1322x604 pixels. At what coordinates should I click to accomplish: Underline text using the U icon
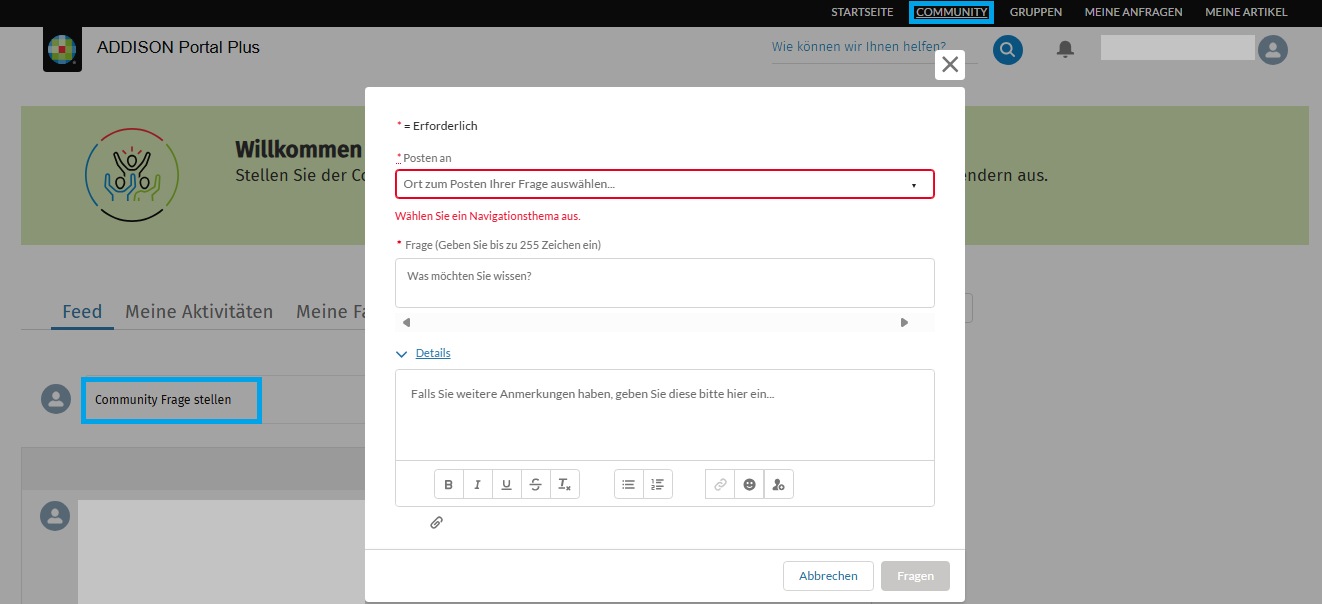click(507, 485)
